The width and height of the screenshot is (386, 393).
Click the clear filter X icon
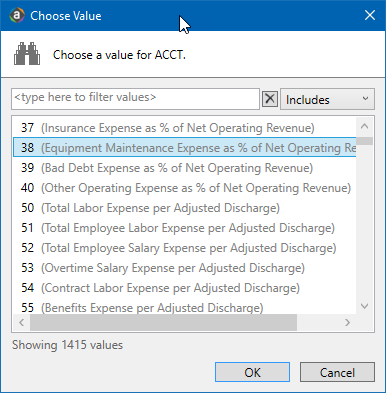270,99
